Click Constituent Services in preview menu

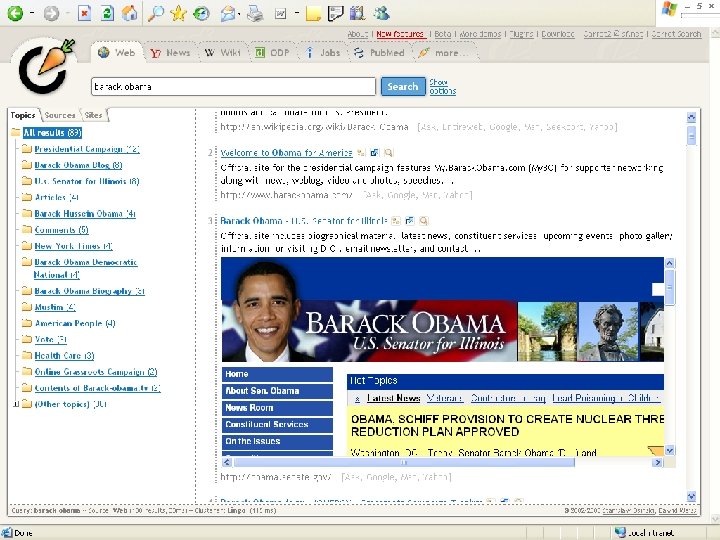tap(277, 424)
